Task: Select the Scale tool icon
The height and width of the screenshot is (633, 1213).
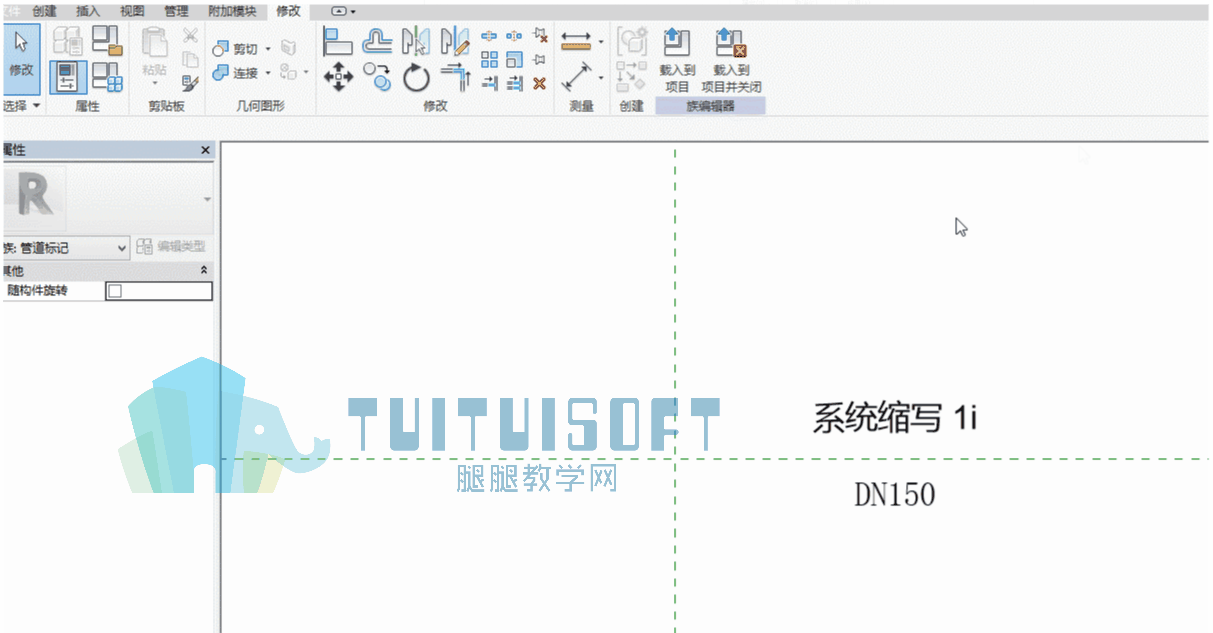Action: [x=514, y=60]
